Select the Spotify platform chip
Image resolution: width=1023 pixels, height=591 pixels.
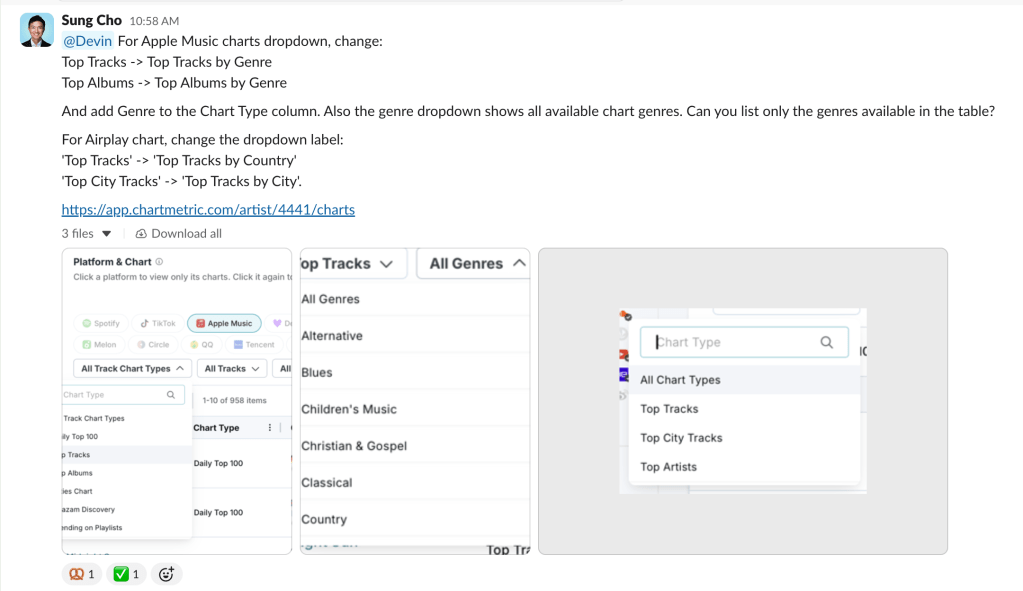101,324
